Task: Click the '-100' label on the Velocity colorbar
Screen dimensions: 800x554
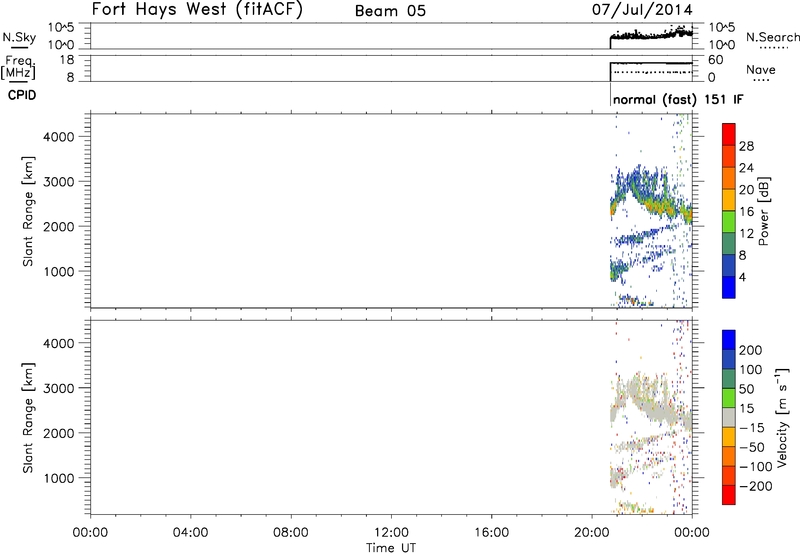Action: (756, 466)
